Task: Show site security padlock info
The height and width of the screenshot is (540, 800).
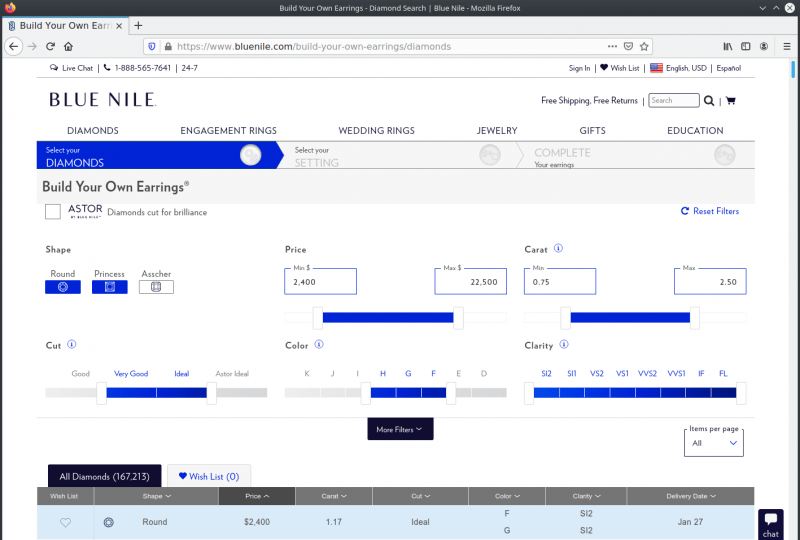Action: 168,46
